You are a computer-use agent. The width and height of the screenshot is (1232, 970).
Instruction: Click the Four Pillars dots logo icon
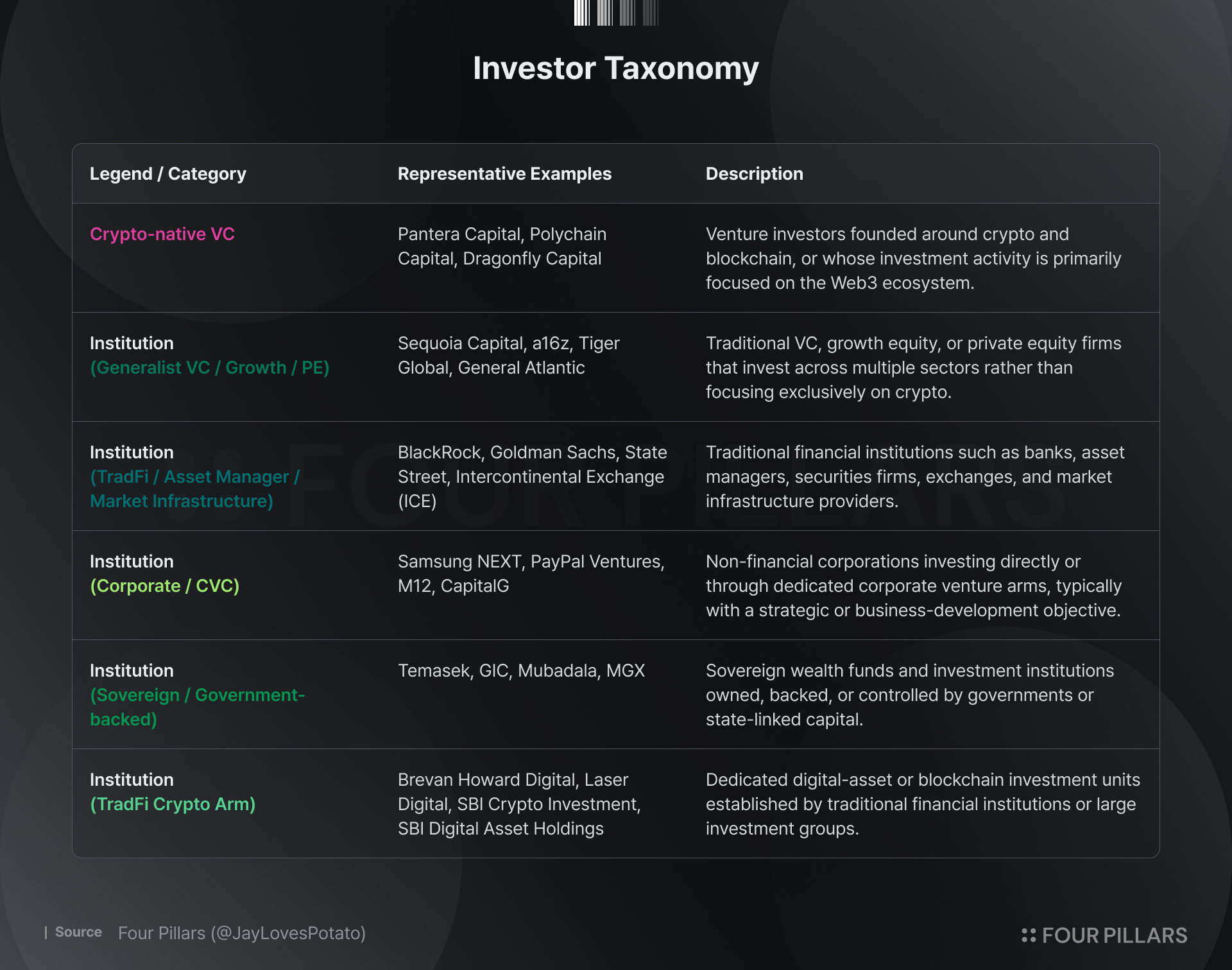point(1029,935)
